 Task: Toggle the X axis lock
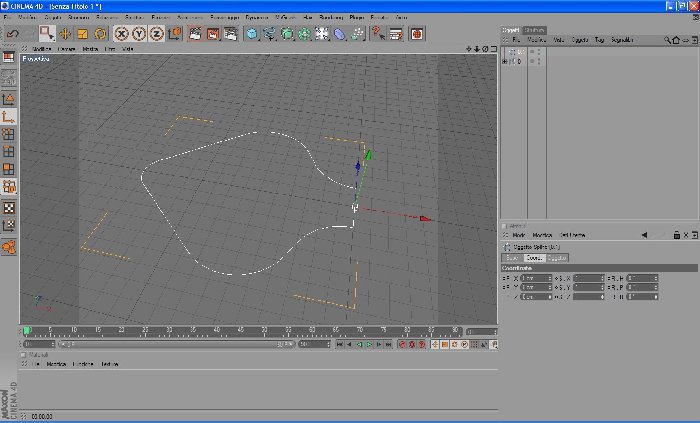121,33
